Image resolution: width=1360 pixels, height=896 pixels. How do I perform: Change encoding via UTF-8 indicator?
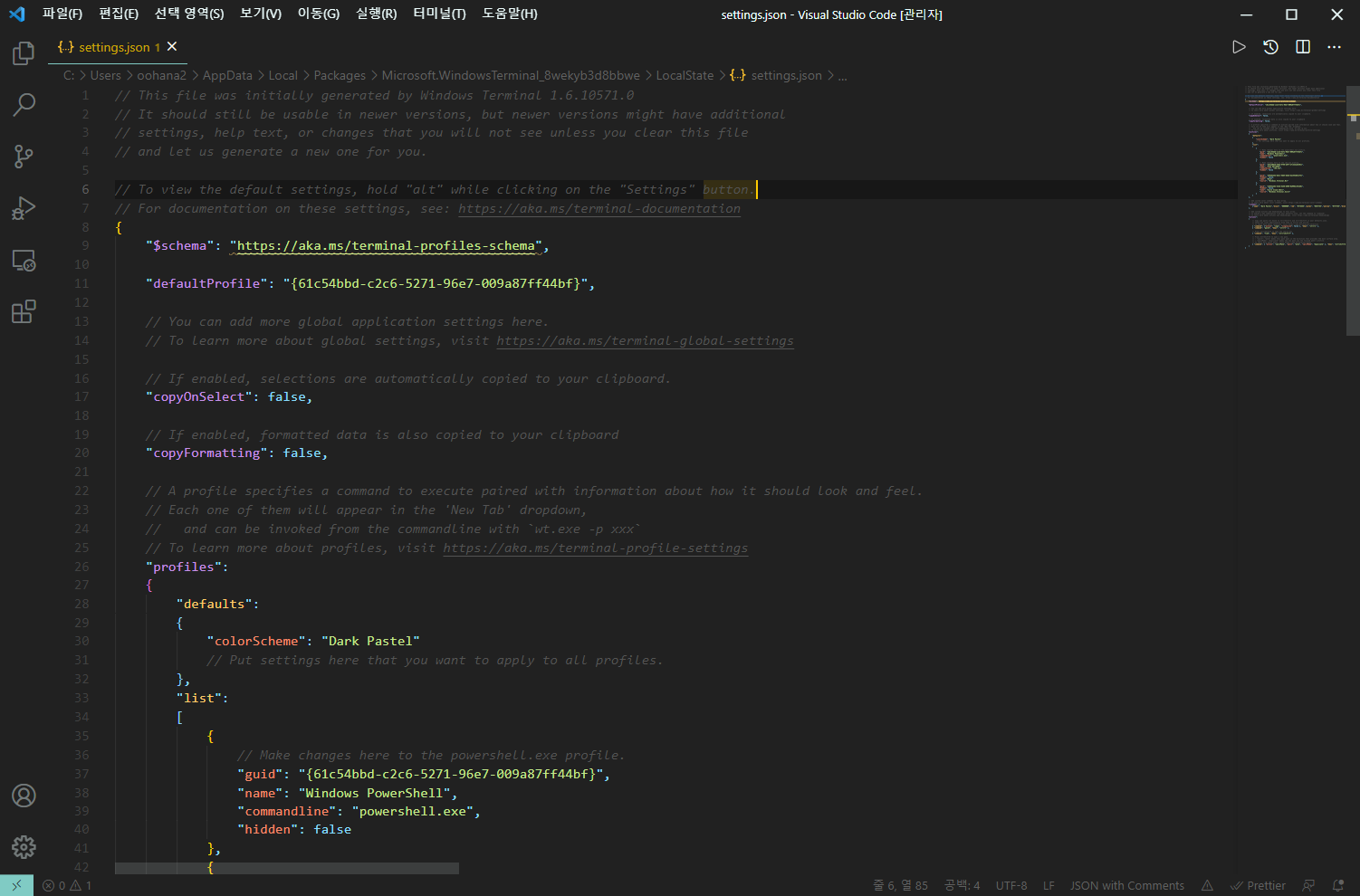point(1011,886)
